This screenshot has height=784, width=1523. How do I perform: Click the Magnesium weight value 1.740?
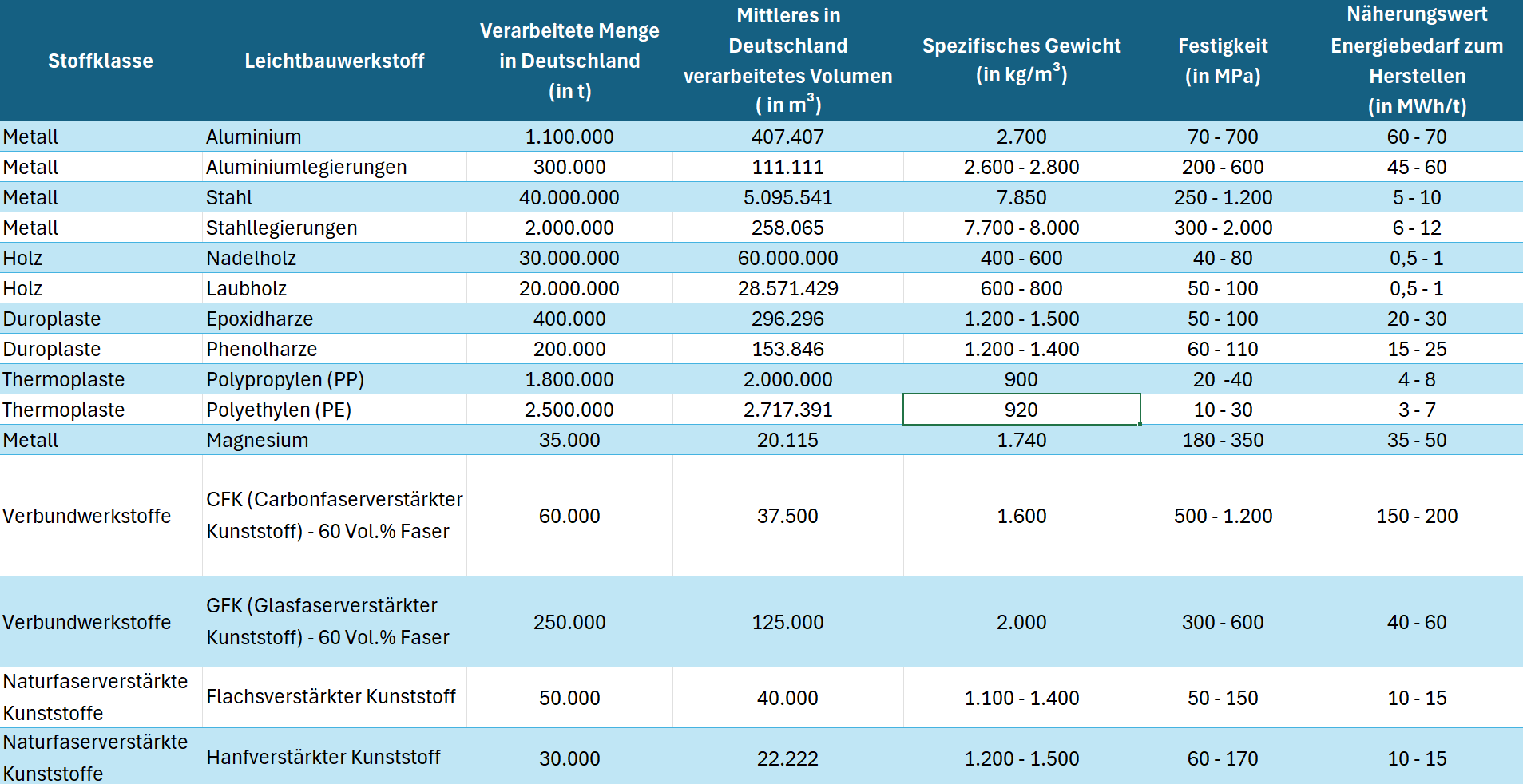(1021, 440)
